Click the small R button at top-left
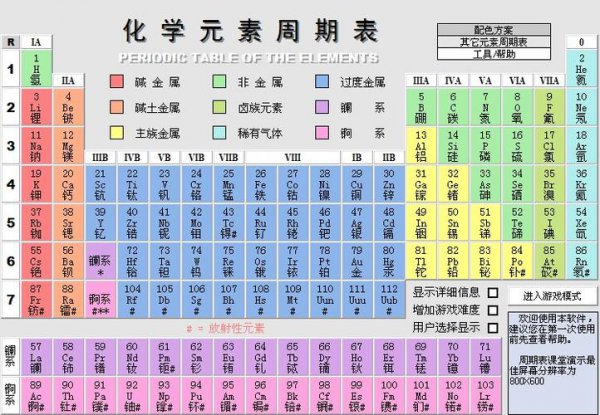This screenshot has height=415, width=600. pos(10,42)
